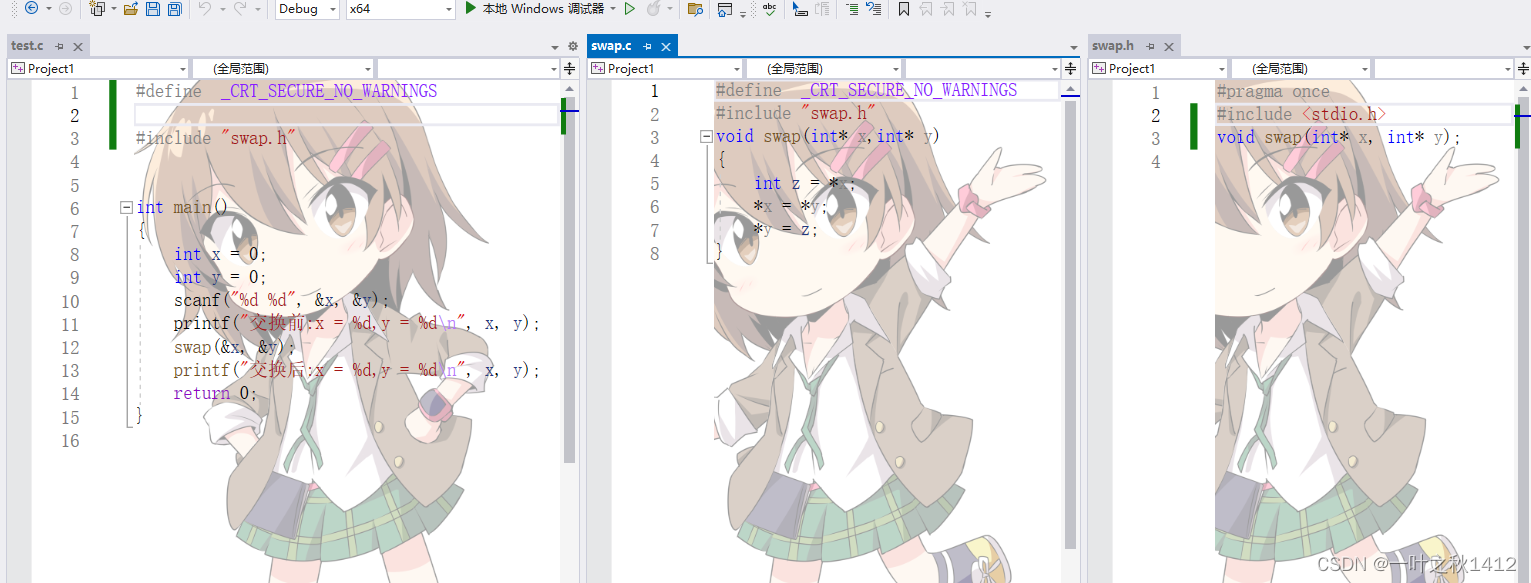Split the swap.h editor pane

point(1522,68)
